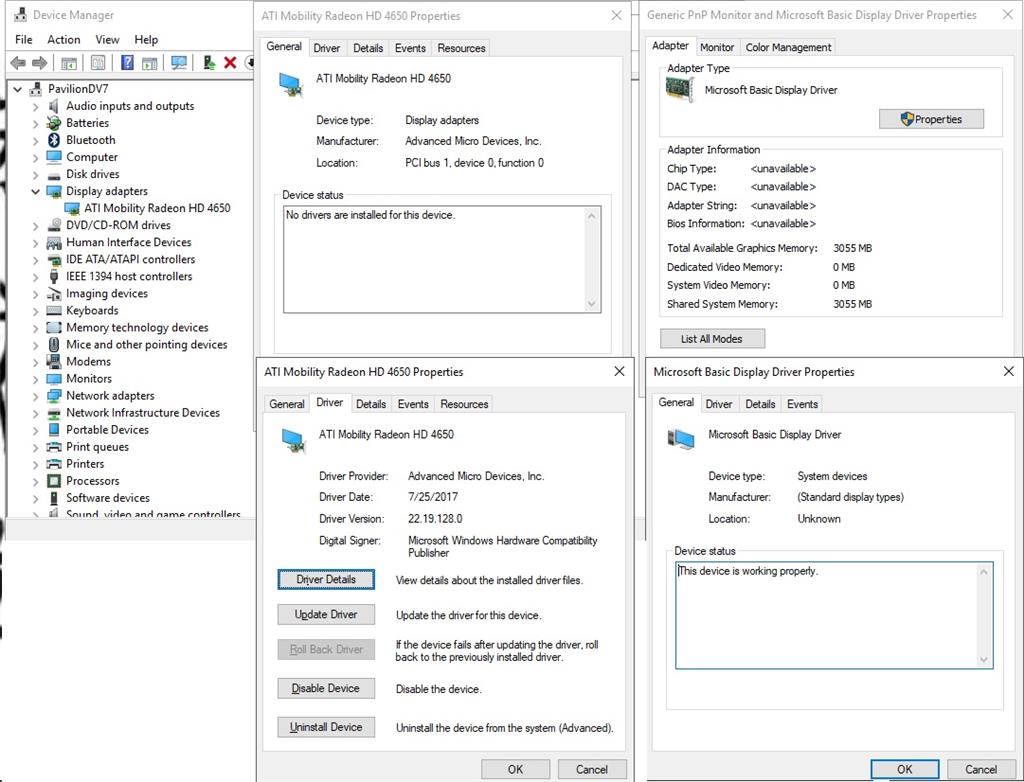Click the Update device driver toolbar icon

(209, 63)
